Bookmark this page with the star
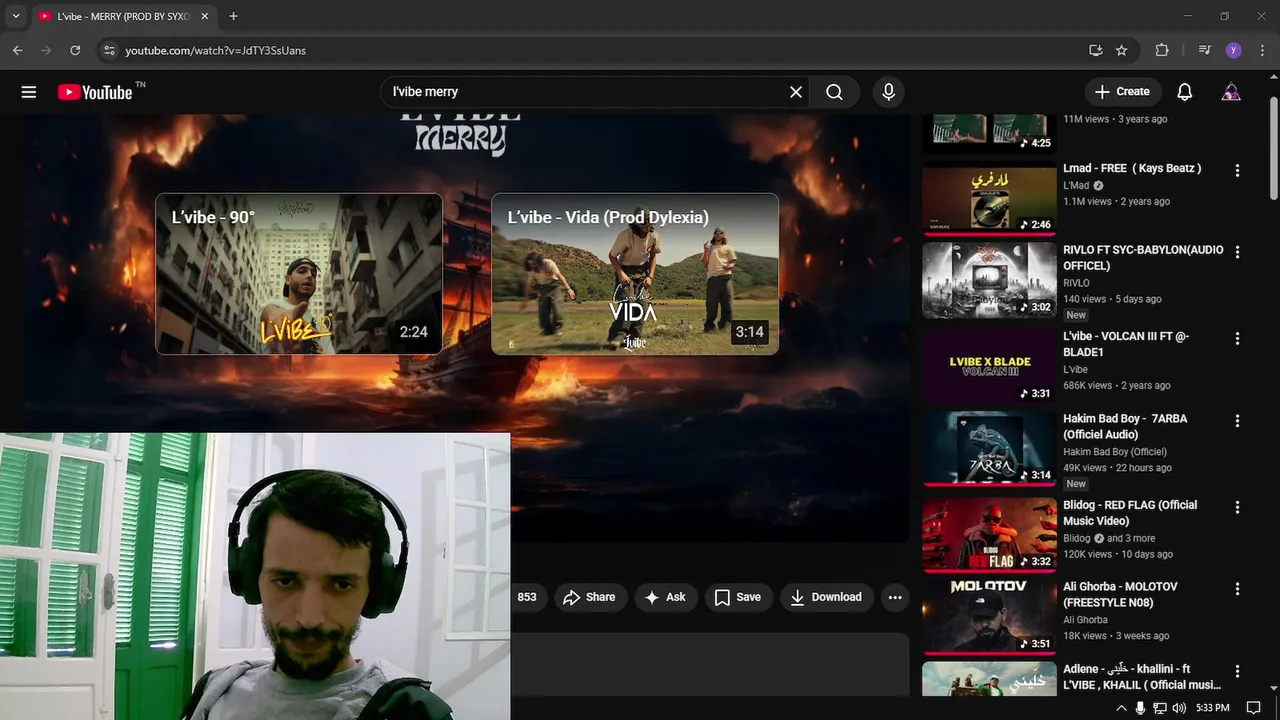1280x720 pixels. click(1122, 50)
